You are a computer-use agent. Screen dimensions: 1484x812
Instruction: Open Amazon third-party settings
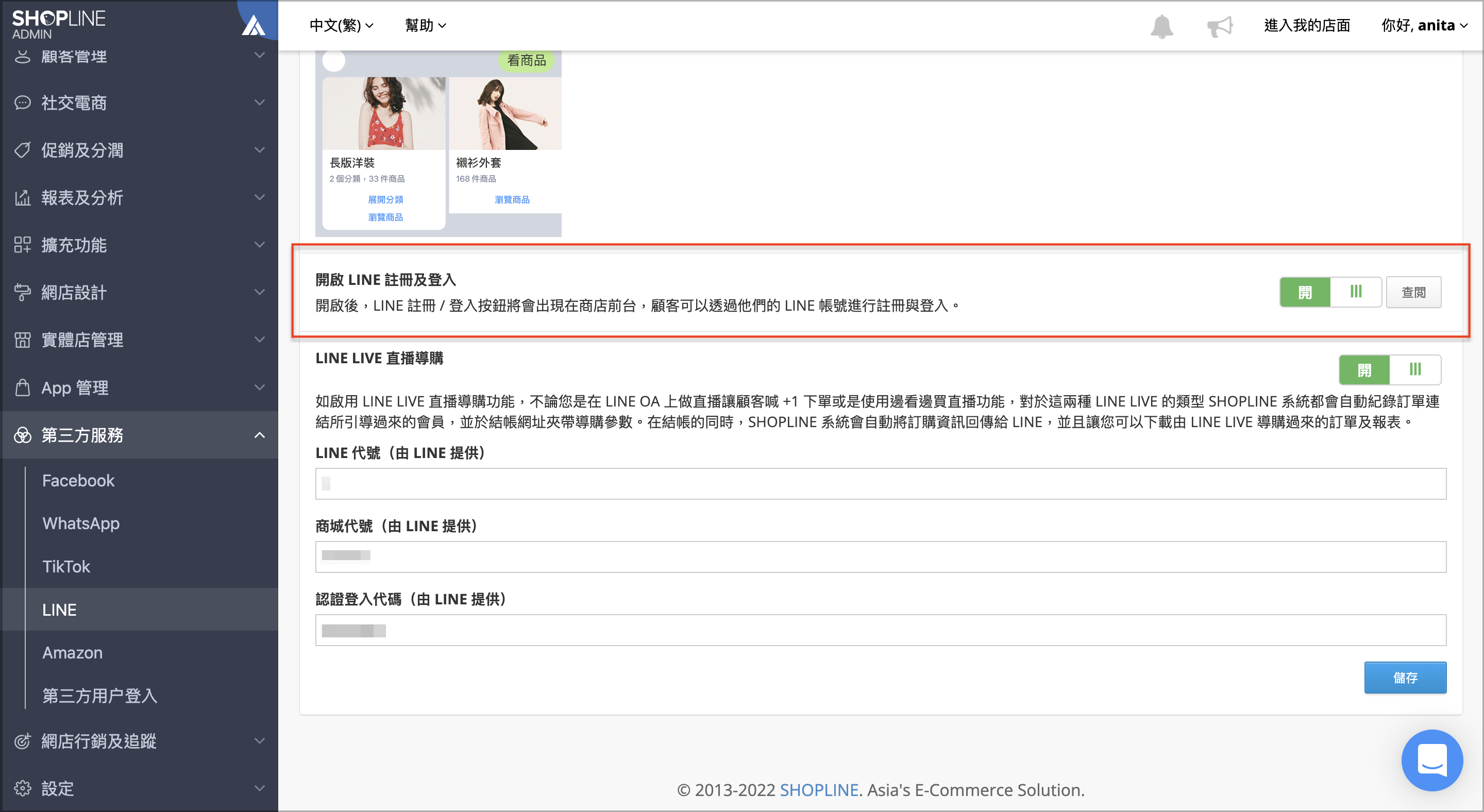(73, 652)
